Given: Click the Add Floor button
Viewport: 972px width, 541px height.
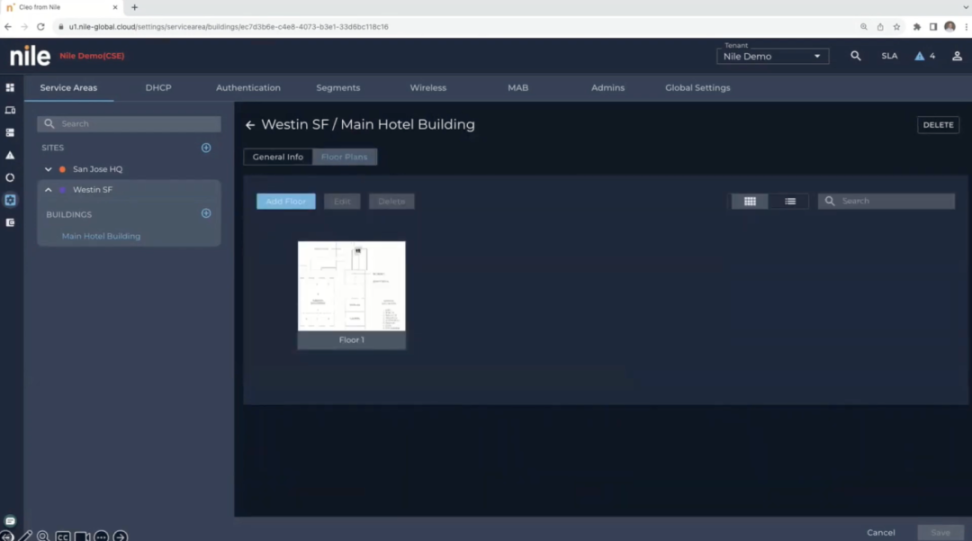Looking at the screenshot, I should pyautogui.click(x=286, y=201).
